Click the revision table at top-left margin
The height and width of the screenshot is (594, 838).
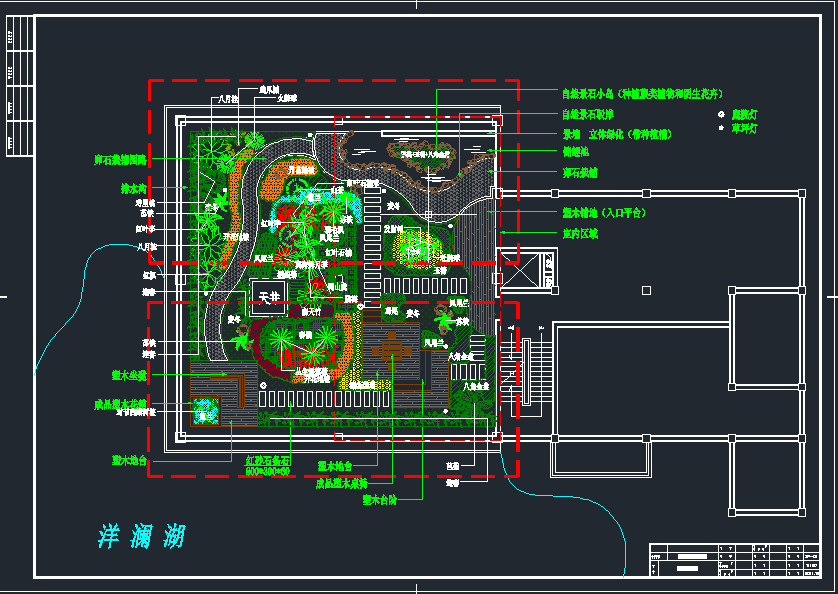[20, 86]
